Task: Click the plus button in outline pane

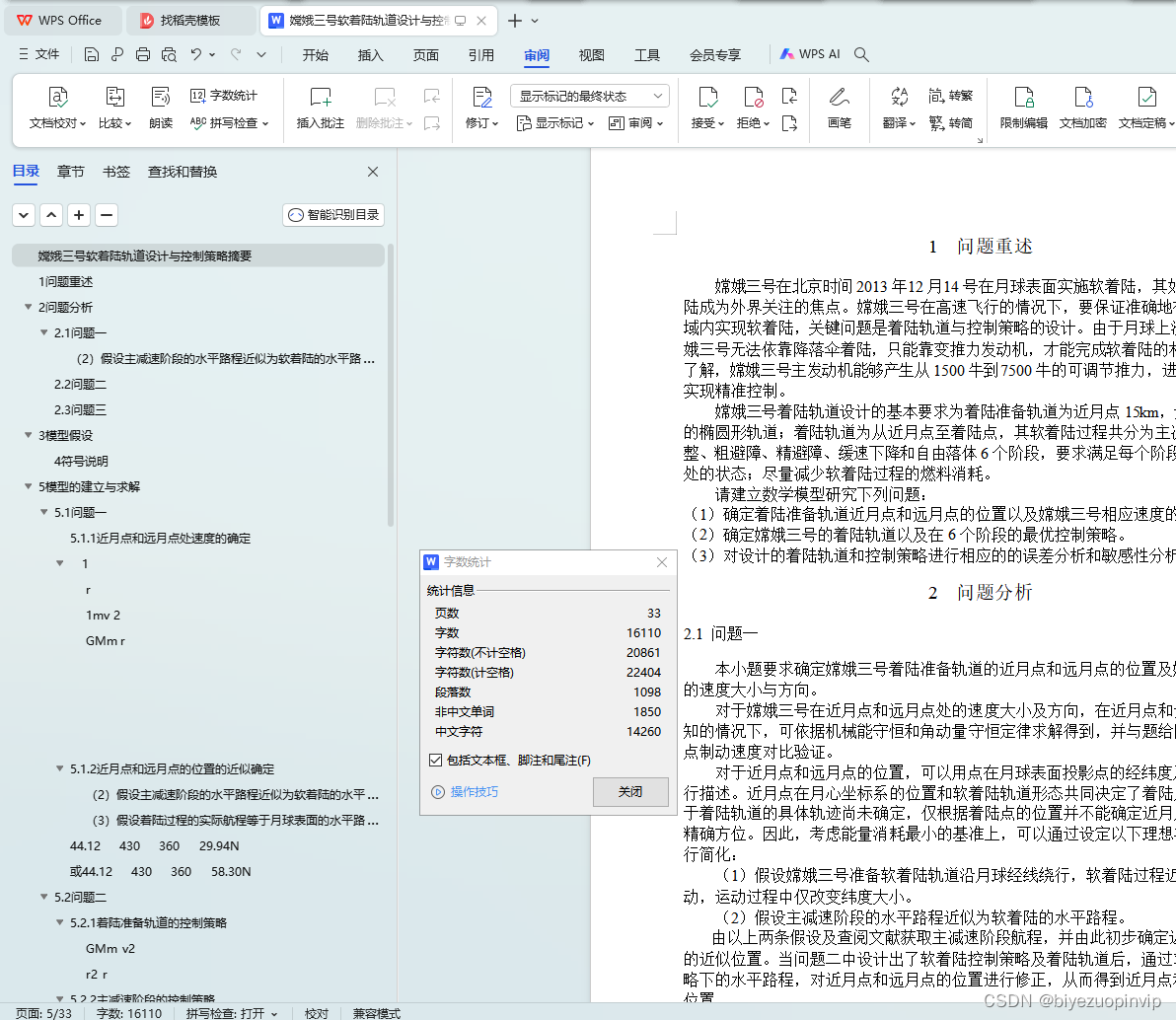Action: click(79, 215)
